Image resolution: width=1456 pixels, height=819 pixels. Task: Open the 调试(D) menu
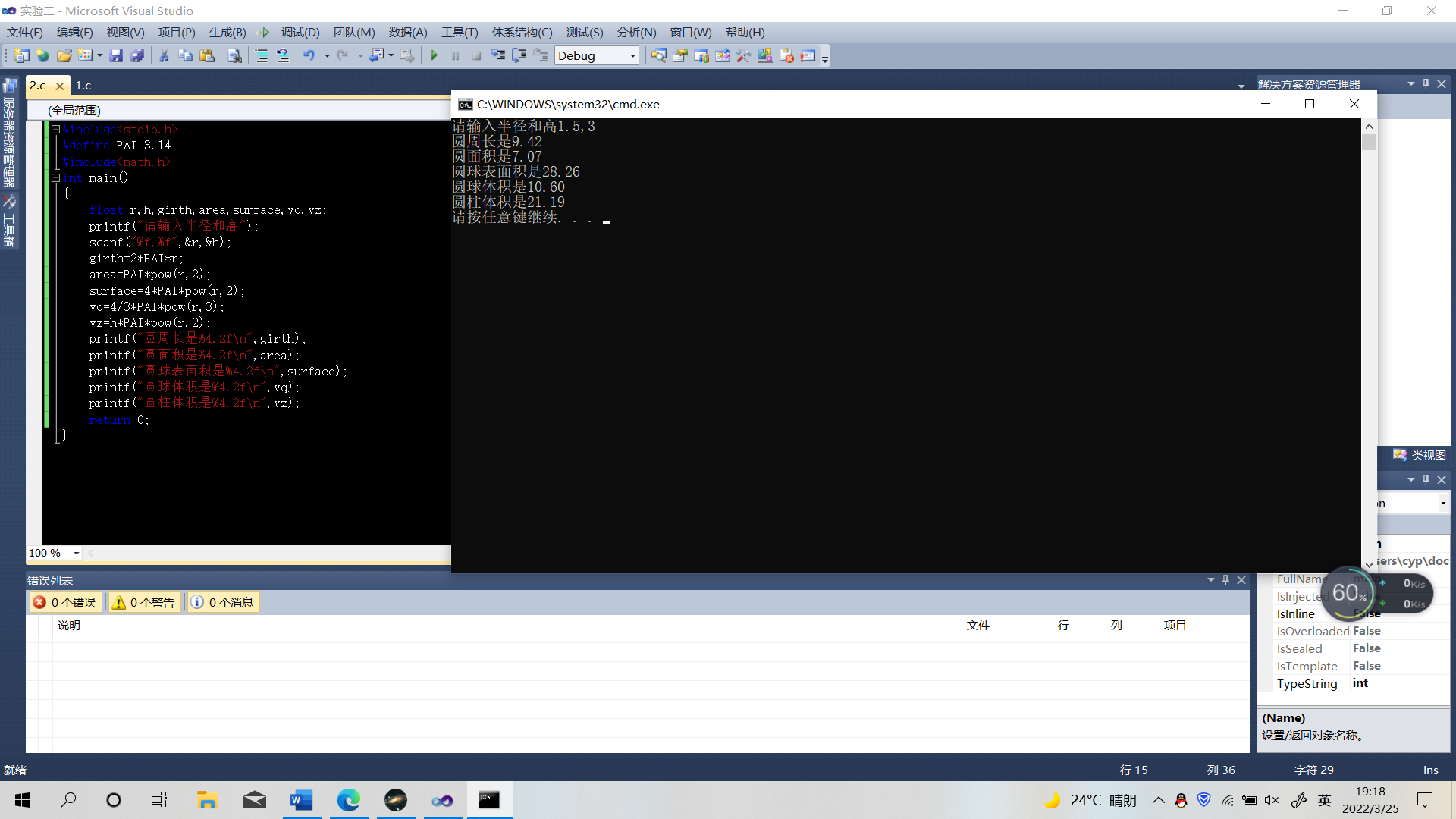(300, 32)
